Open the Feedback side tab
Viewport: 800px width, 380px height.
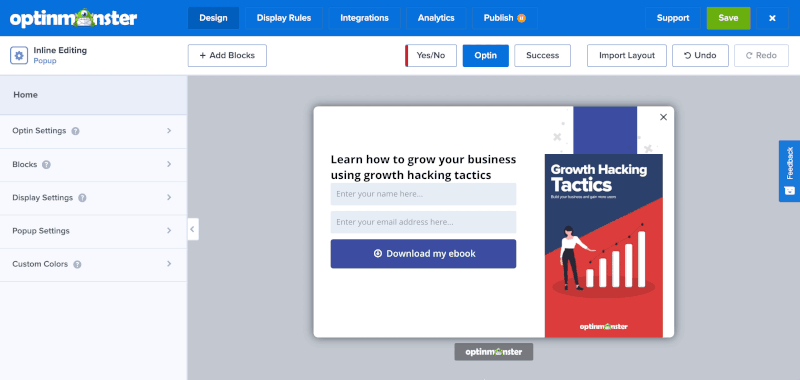pos(789,171)
